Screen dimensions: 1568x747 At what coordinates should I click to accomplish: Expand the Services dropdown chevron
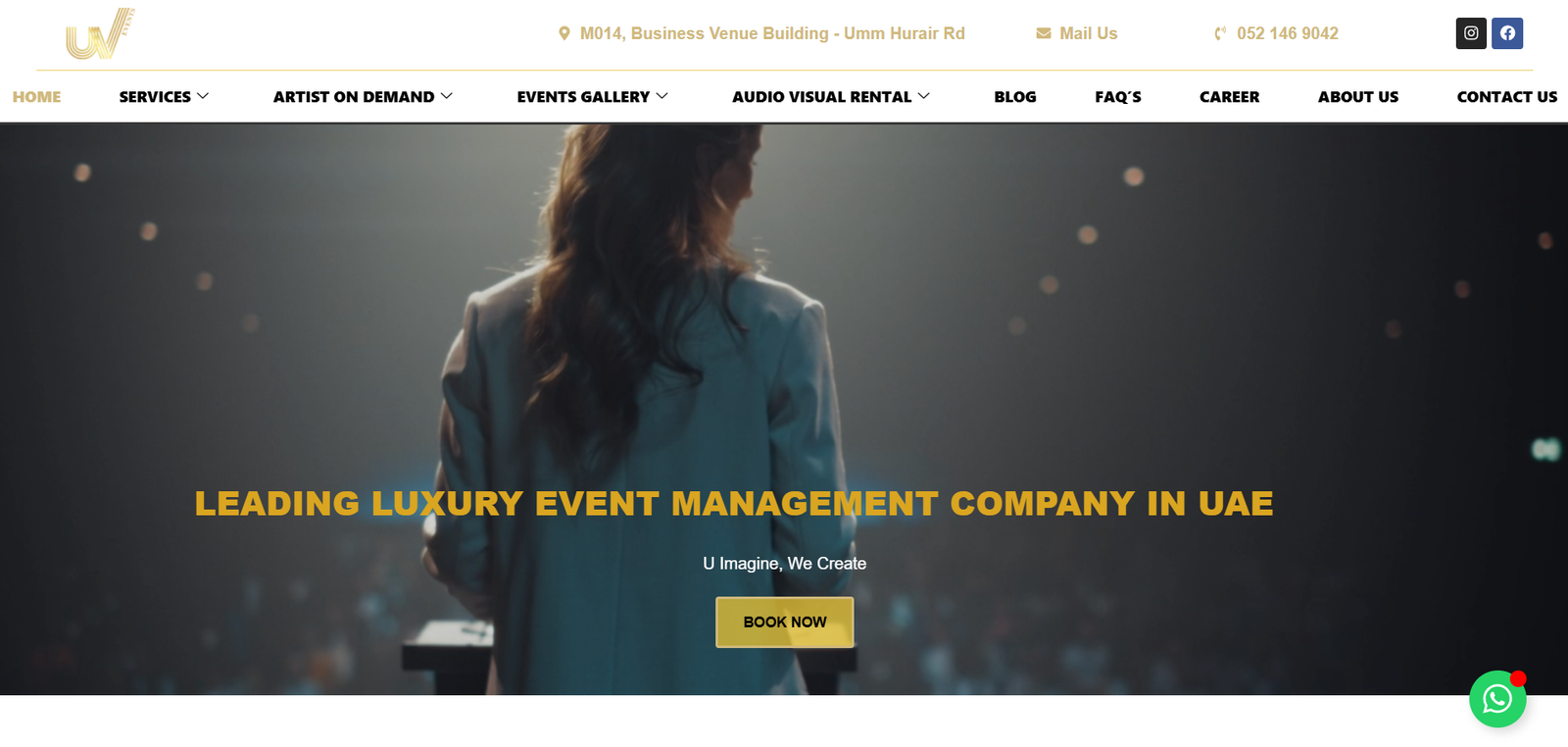(203, 96)
